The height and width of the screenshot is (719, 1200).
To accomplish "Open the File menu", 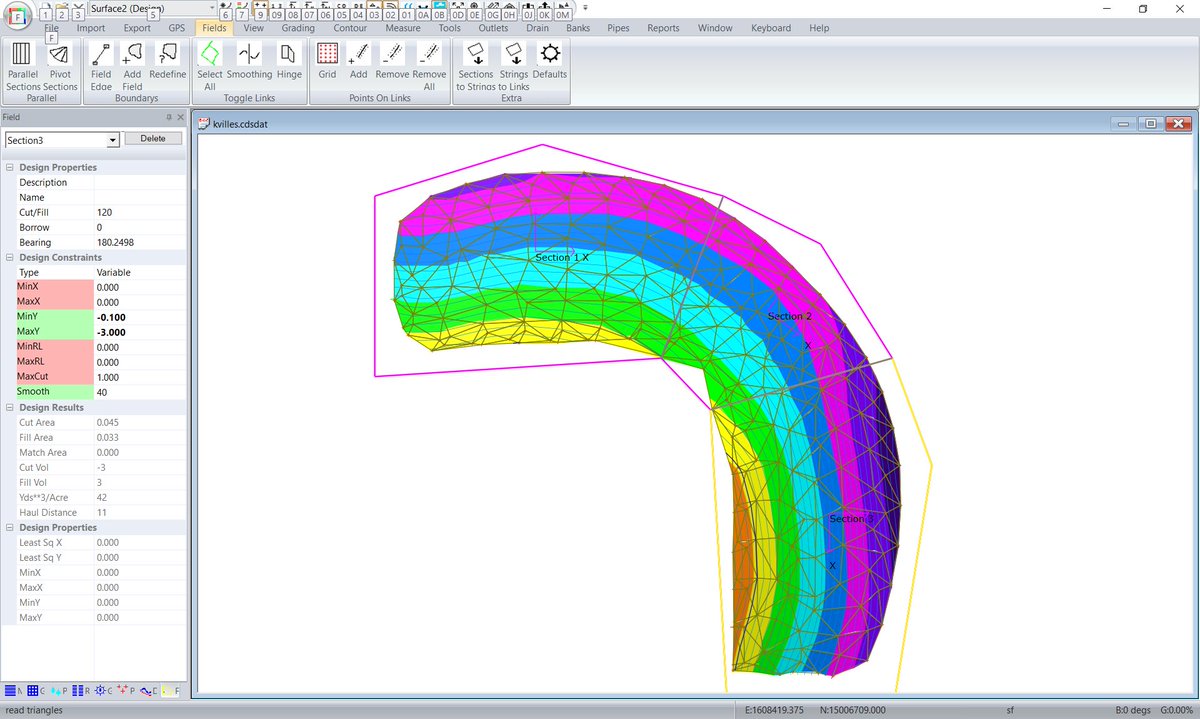I will tap(51, 28).
